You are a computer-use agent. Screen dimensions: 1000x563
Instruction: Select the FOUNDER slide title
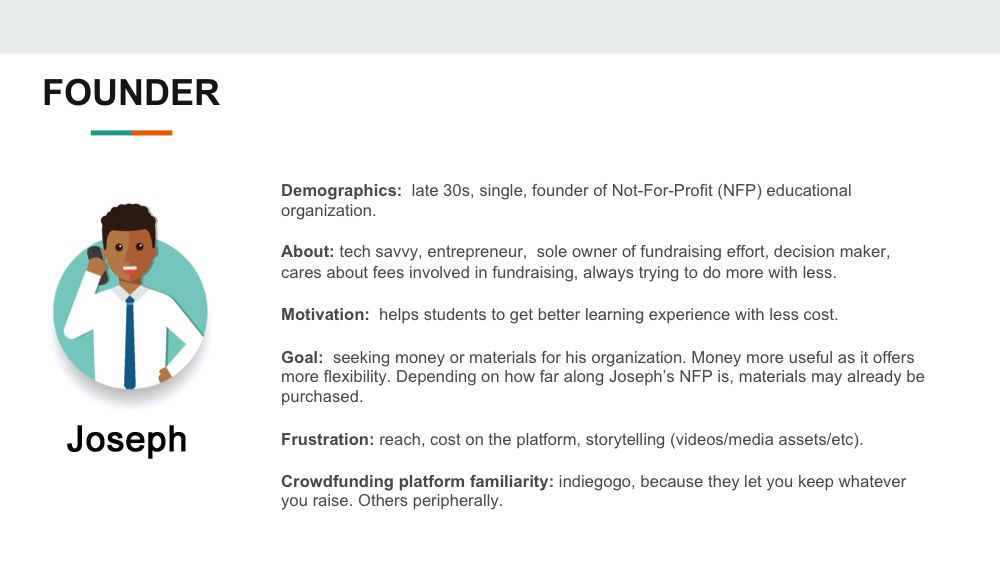coord(131,93)
